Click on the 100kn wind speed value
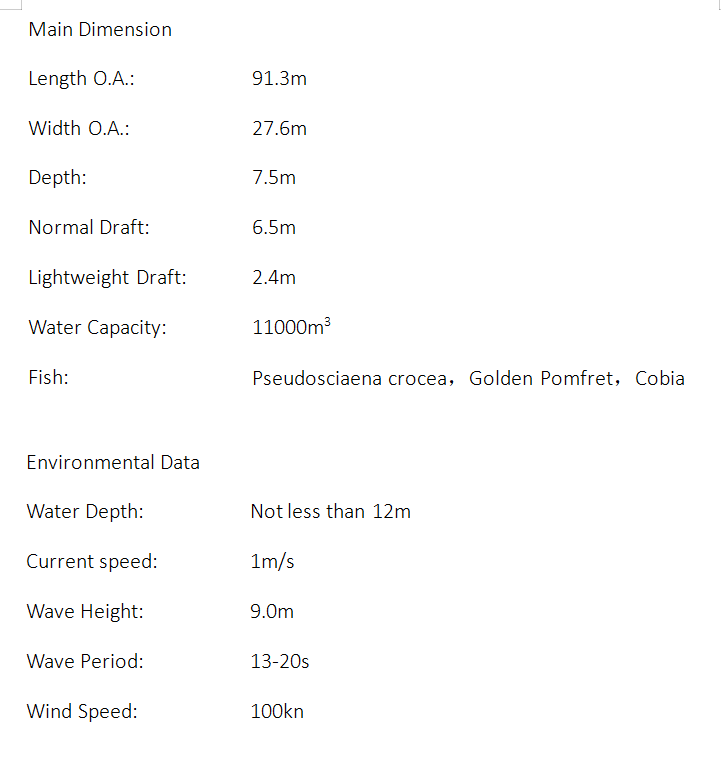 [x=277, y=712]
